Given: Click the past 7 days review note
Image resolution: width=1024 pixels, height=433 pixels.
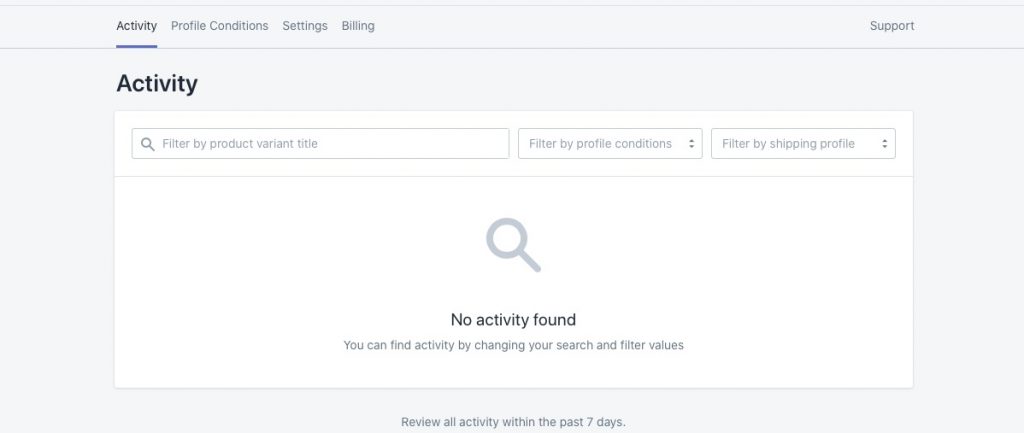Looking at the screenshot, I should coord(513,422).
